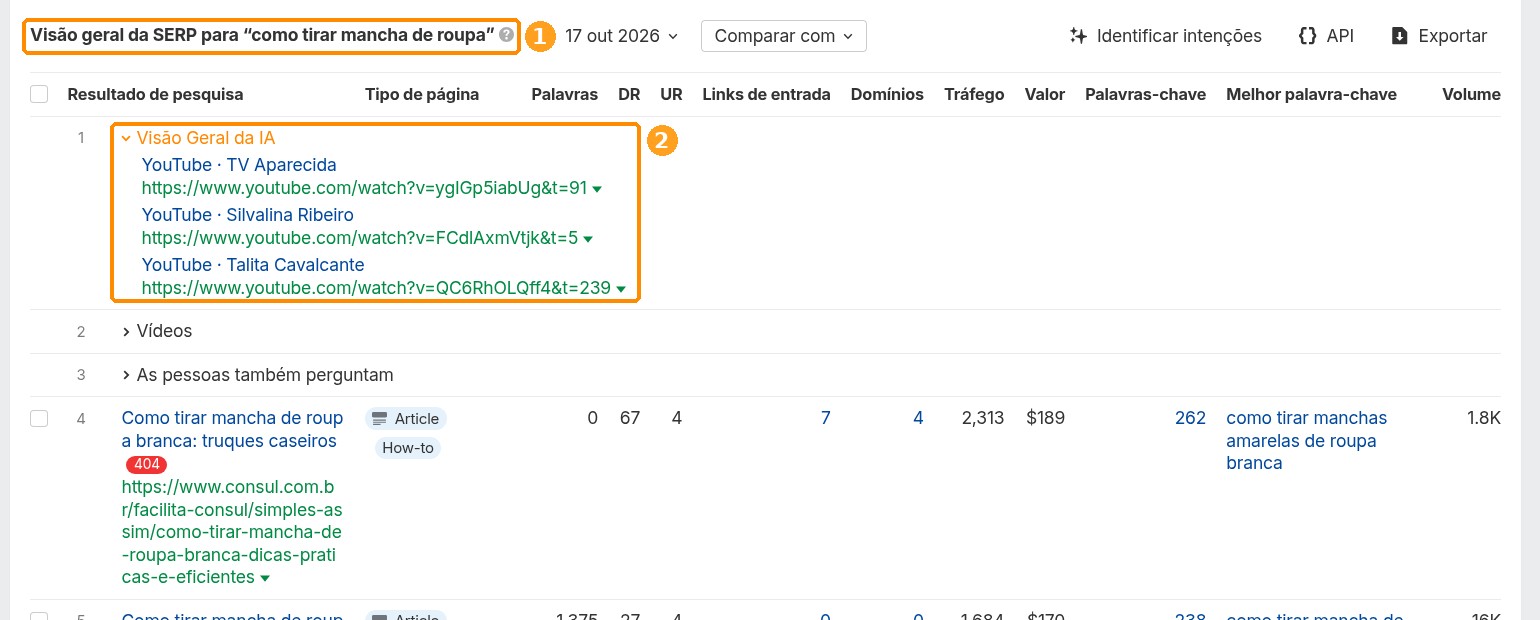Viewport: 1540px width, 620px height.
Task: Click the Palavras column header
Action: coord(564,94)
